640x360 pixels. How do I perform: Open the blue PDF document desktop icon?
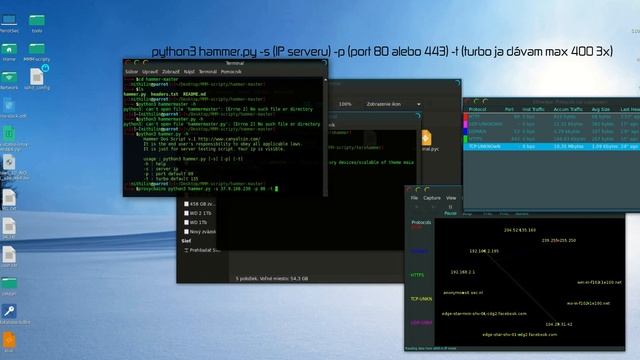(x=9, y=108)
